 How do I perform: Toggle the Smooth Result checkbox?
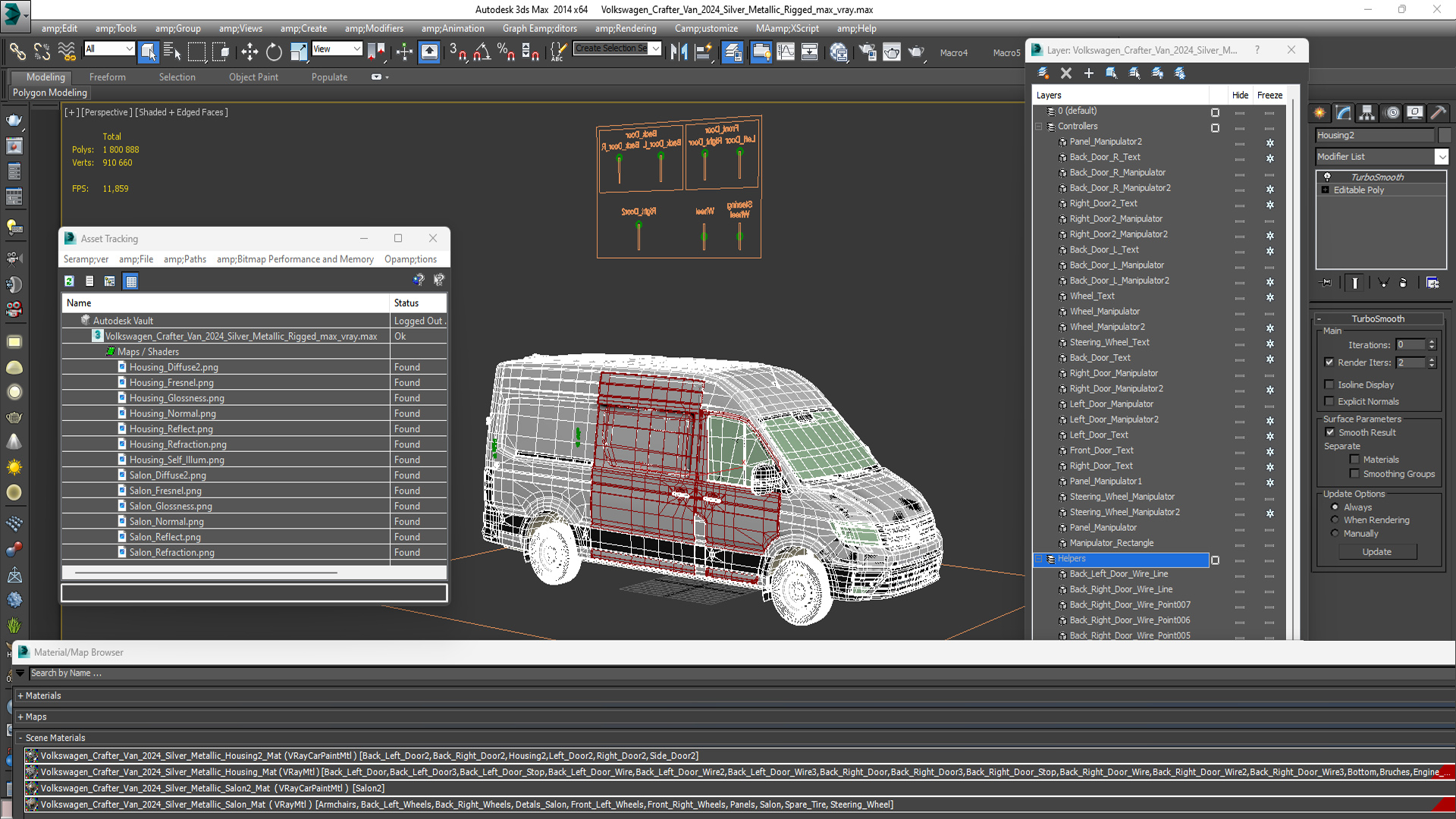pos(1329,432)
